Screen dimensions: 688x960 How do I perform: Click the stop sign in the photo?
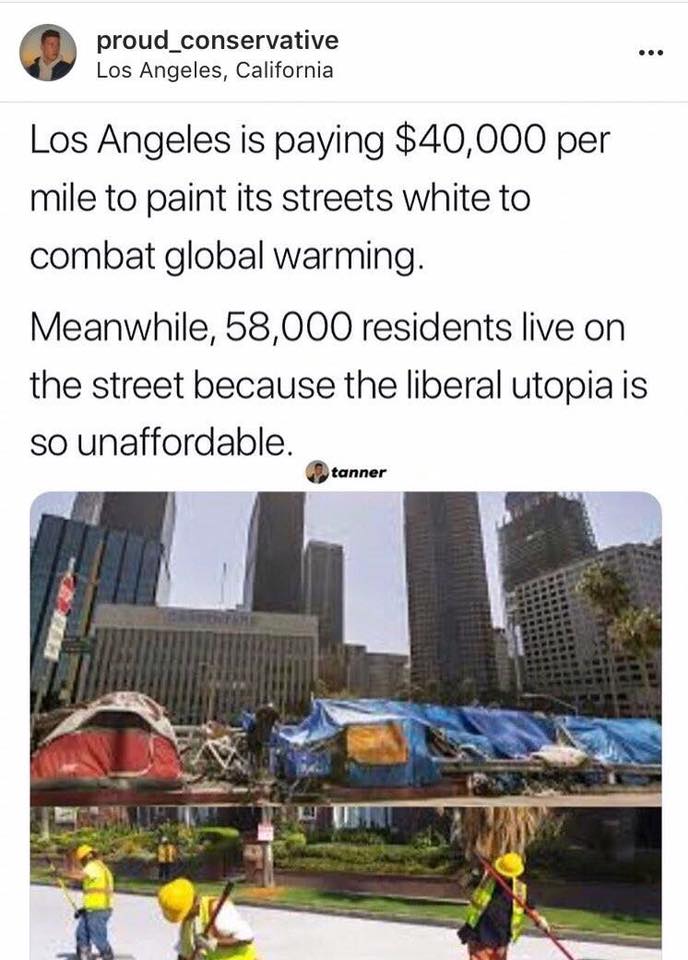tap(65, 594)
